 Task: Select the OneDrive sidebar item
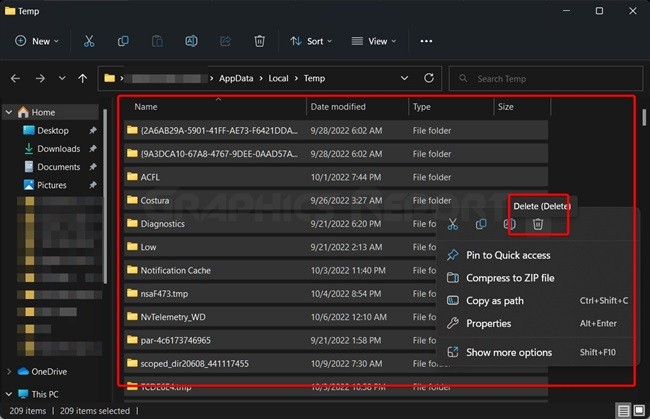coord(49,372)
